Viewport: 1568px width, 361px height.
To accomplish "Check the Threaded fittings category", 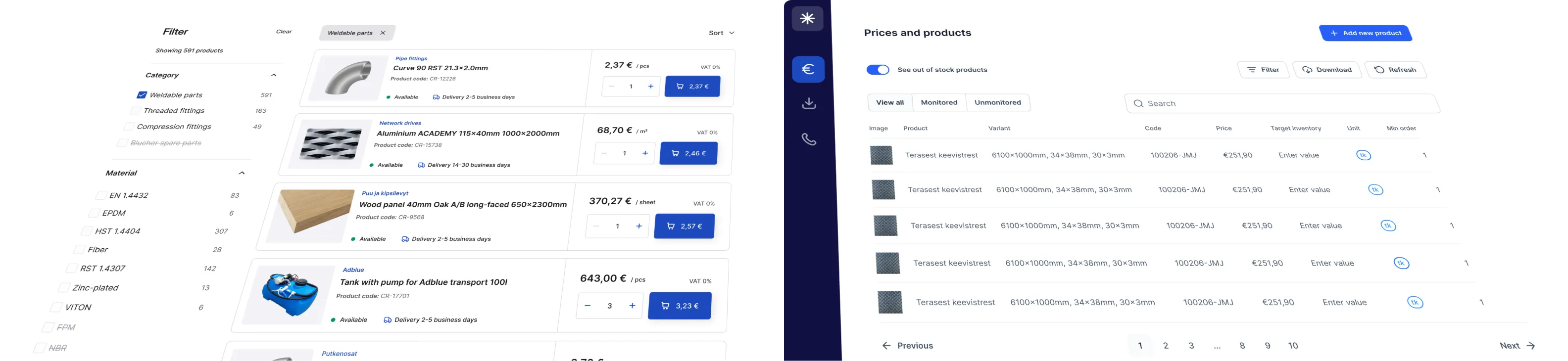I will (135, 111).
